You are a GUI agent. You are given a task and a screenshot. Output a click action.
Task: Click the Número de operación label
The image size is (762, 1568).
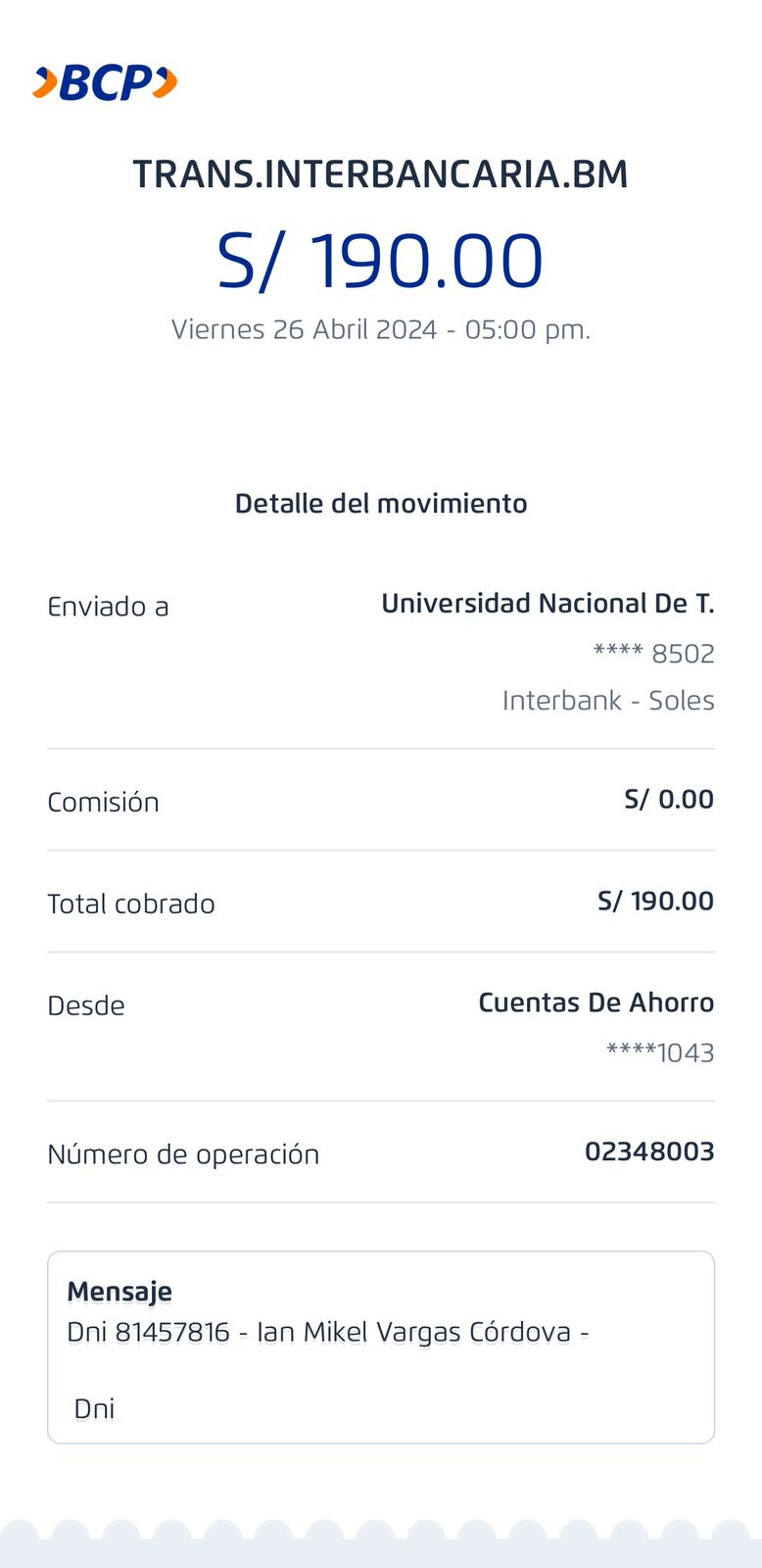pyautogui.click(x=183, y=1154)
